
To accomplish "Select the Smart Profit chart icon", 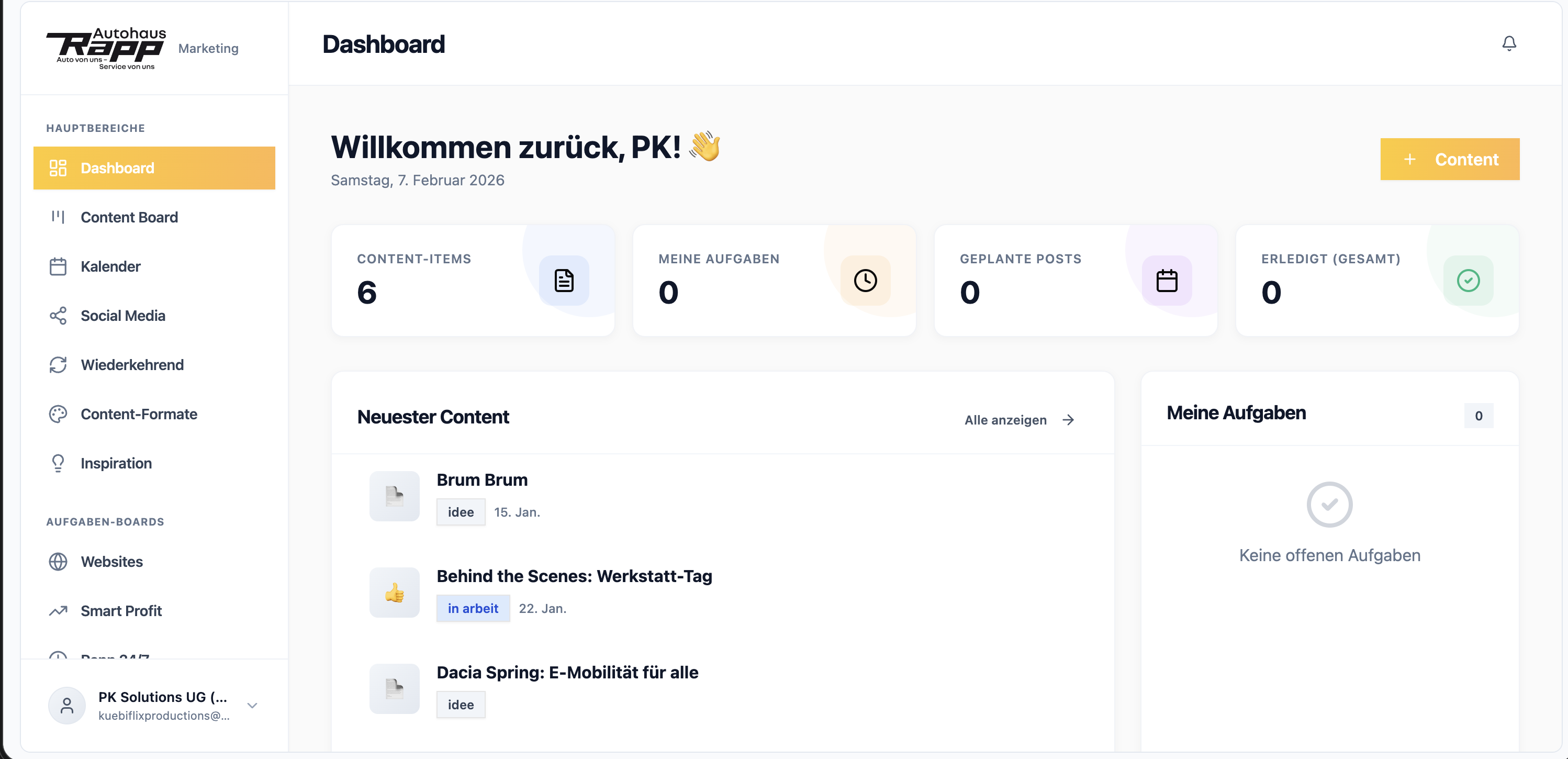I will [58, 610].
